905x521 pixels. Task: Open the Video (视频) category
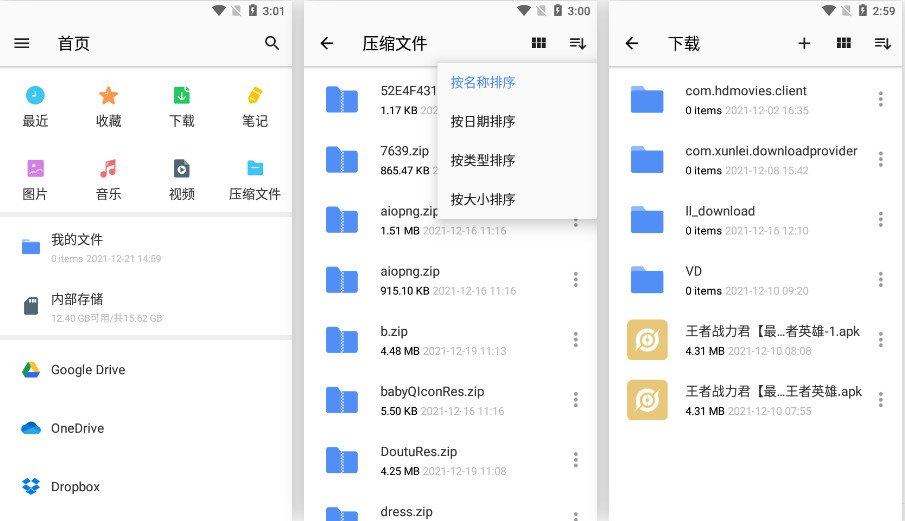point(182,181)
